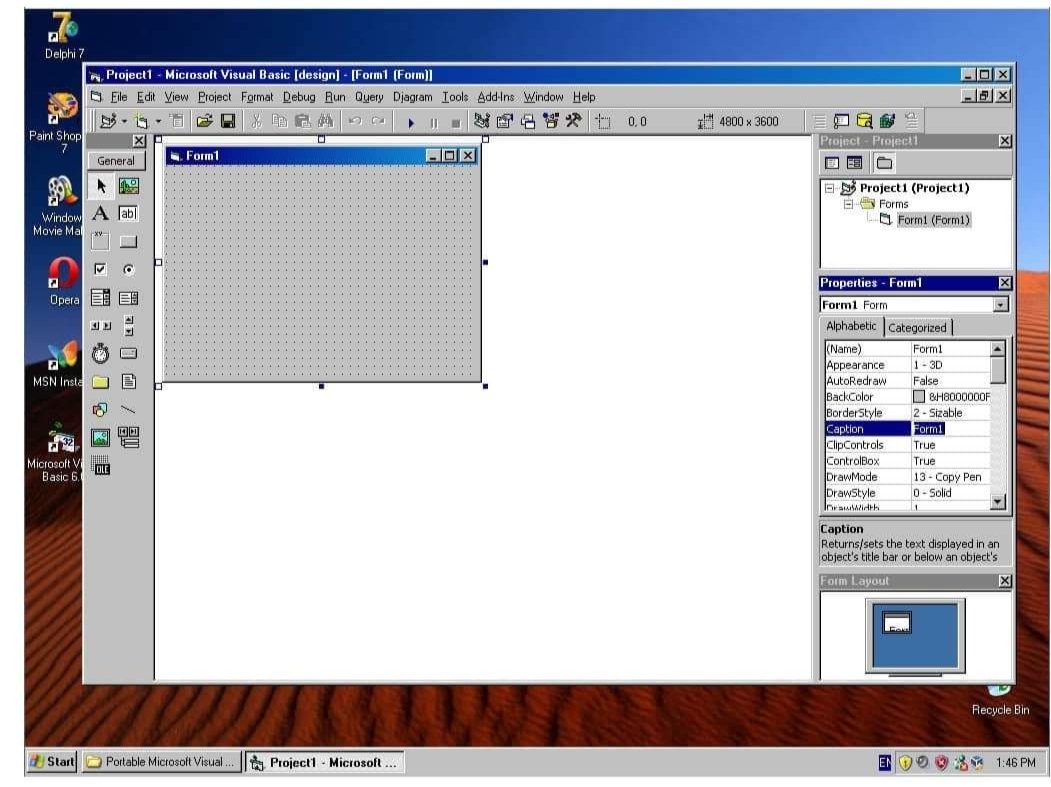Select the Frame control tool
The height and width of the screenshot is (787, 1051).
pos(101,241)
